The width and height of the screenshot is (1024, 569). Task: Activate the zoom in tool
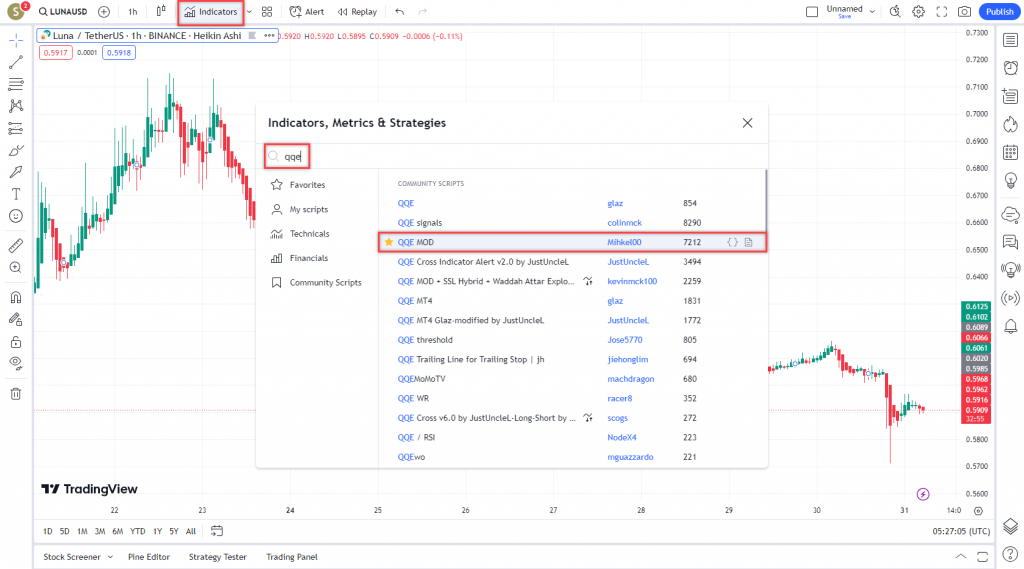[16, 267]
